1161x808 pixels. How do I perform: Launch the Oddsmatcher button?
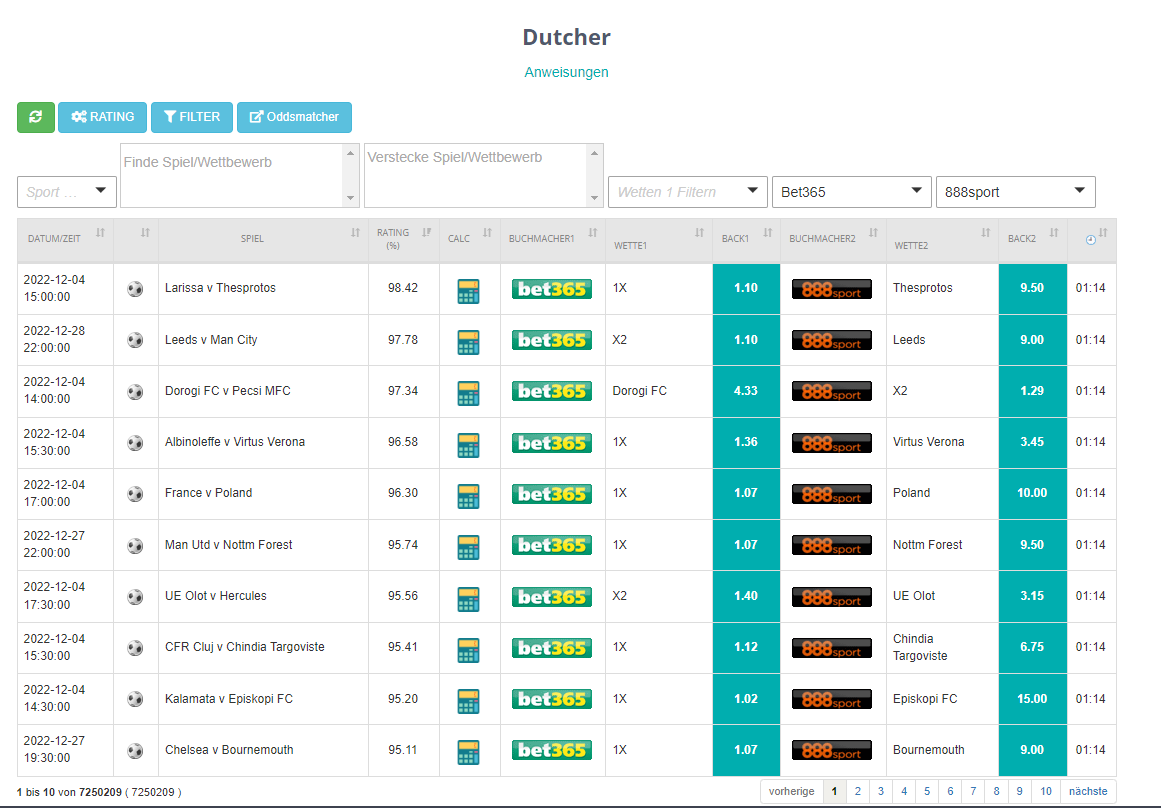pos(294,117)
